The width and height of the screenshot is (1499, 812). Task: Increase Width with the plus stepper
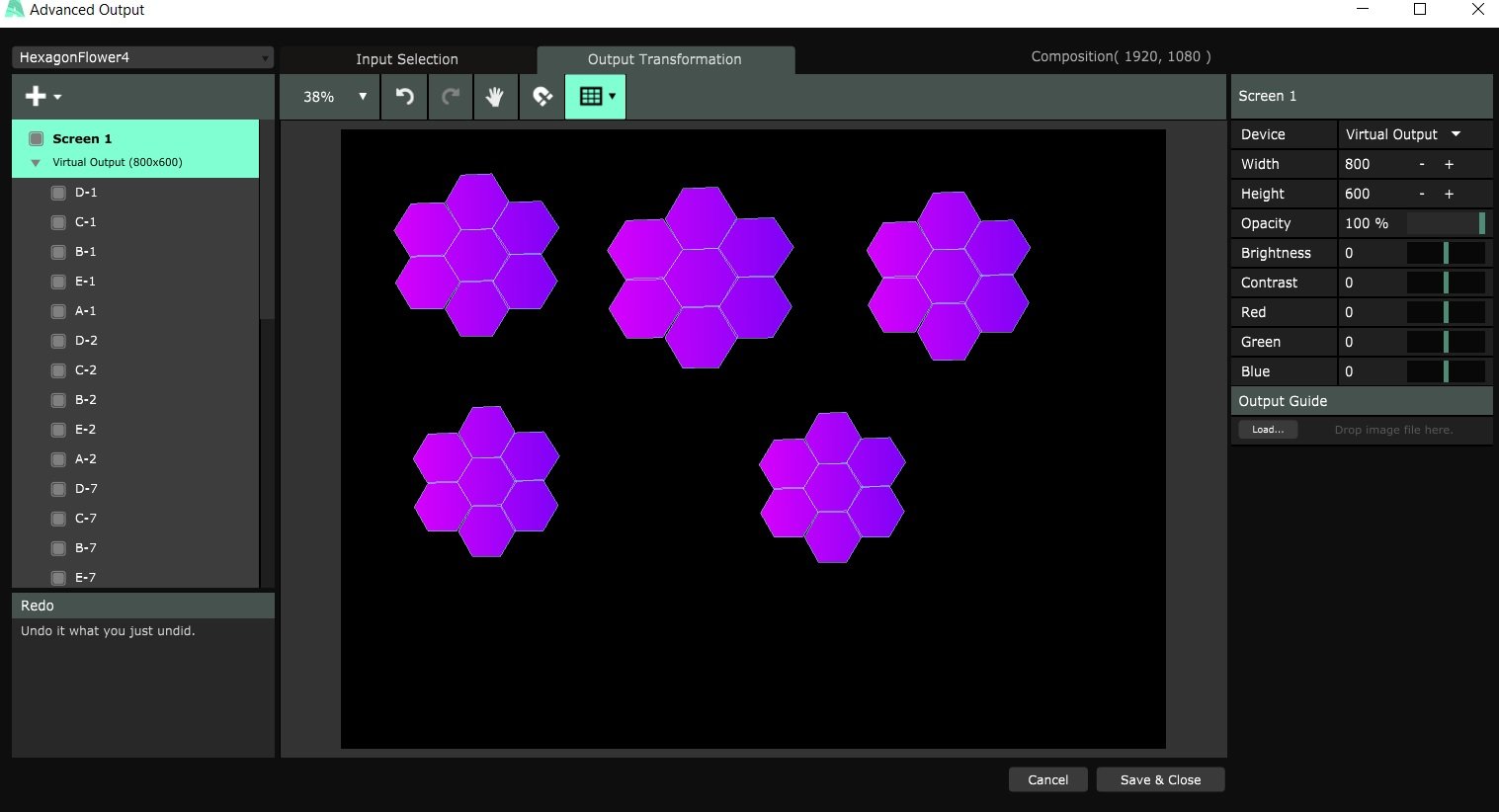pyautogui.click(x=1449, y=164)
